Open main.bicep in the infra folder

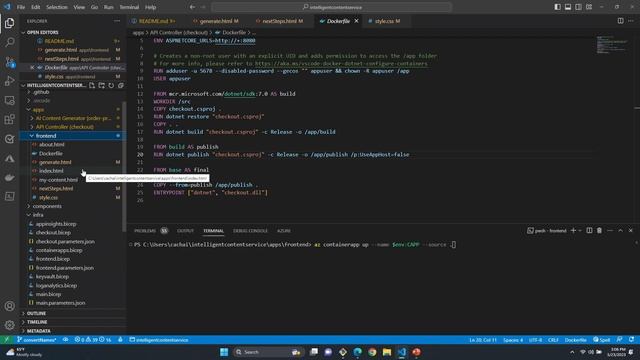(48, 294)
